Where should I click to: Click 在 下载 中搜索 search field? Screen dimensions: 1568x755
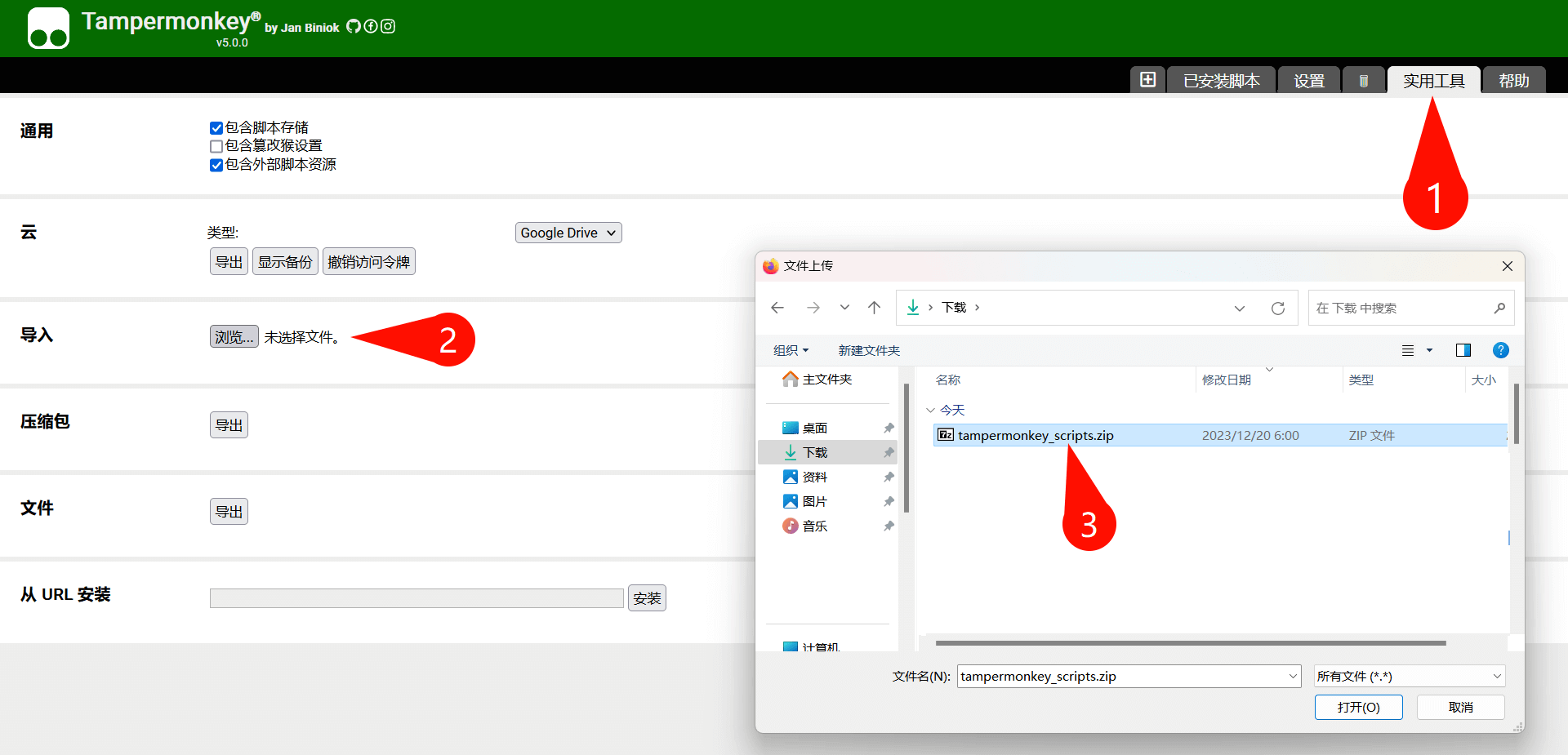pyautogui.click(x=1411, y=308)
